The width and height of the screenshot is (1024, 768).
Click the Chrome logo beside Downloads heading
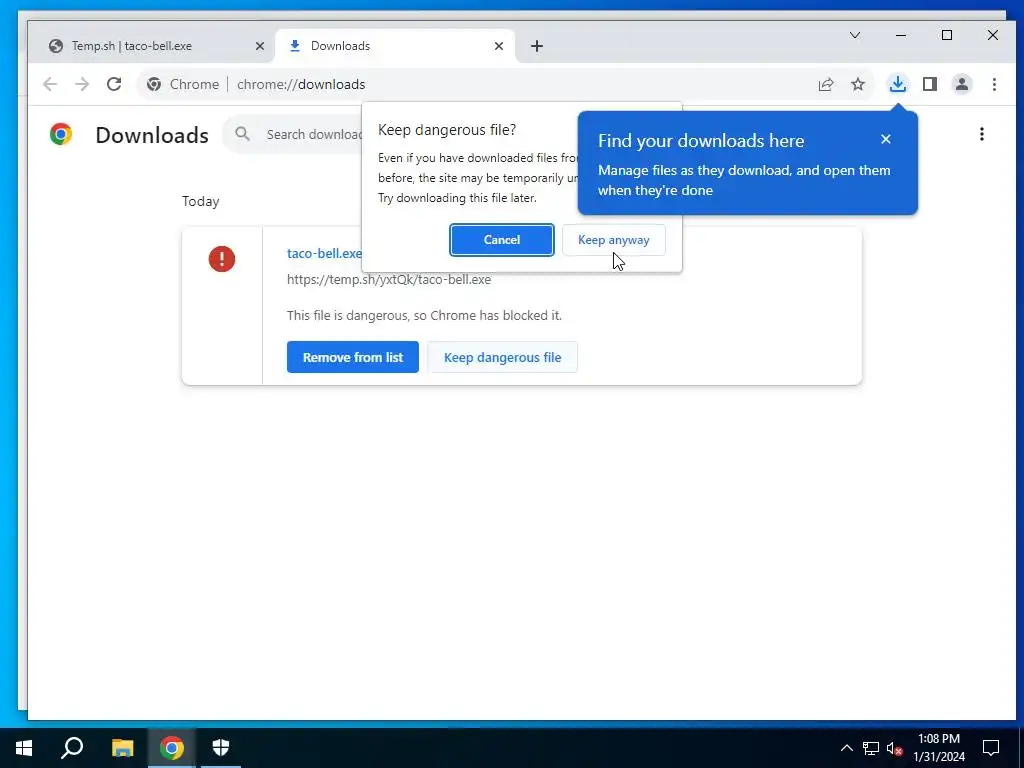61,134
